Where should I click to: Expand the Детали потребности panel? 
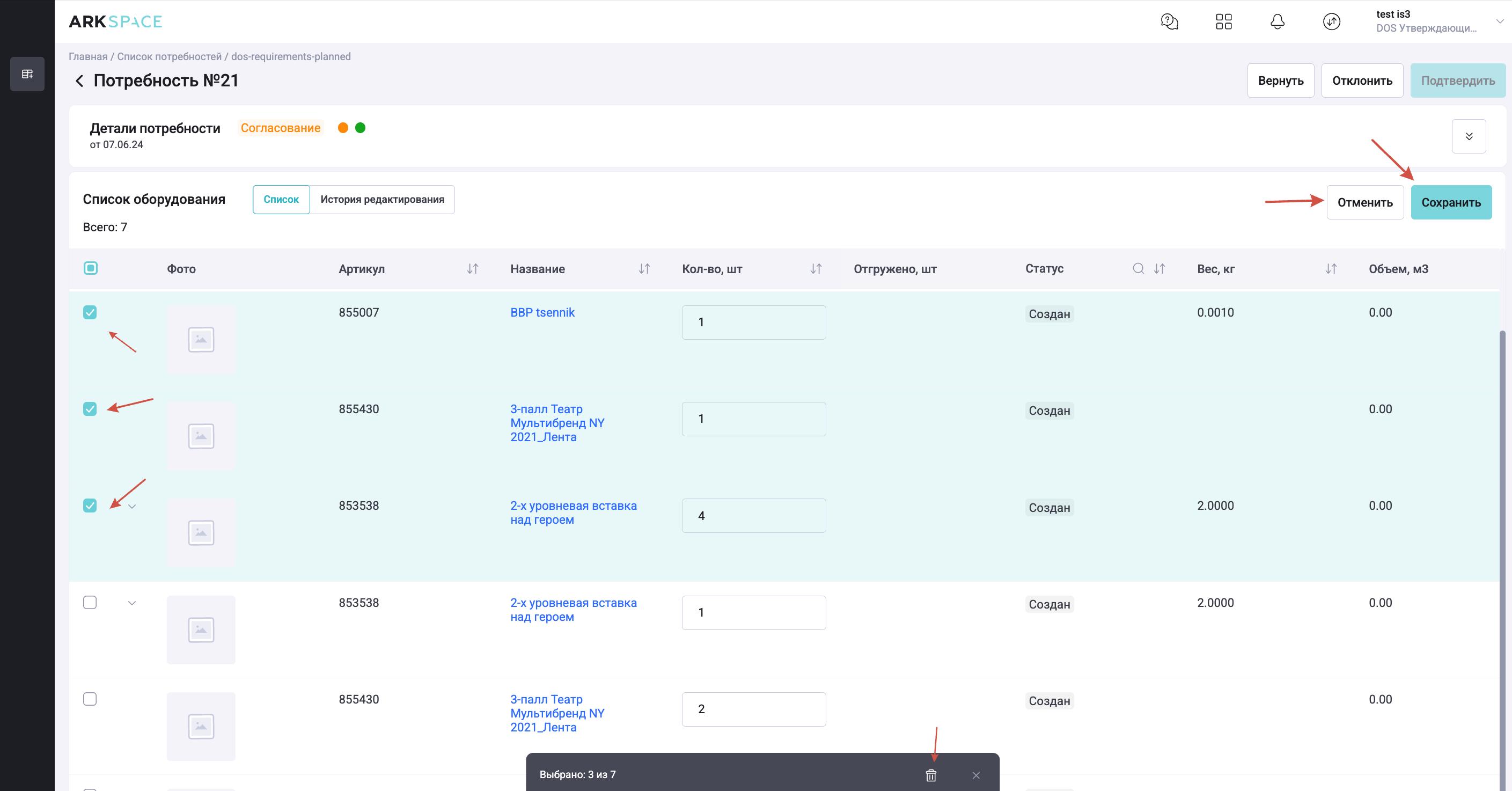click(x=1469, y=136)
